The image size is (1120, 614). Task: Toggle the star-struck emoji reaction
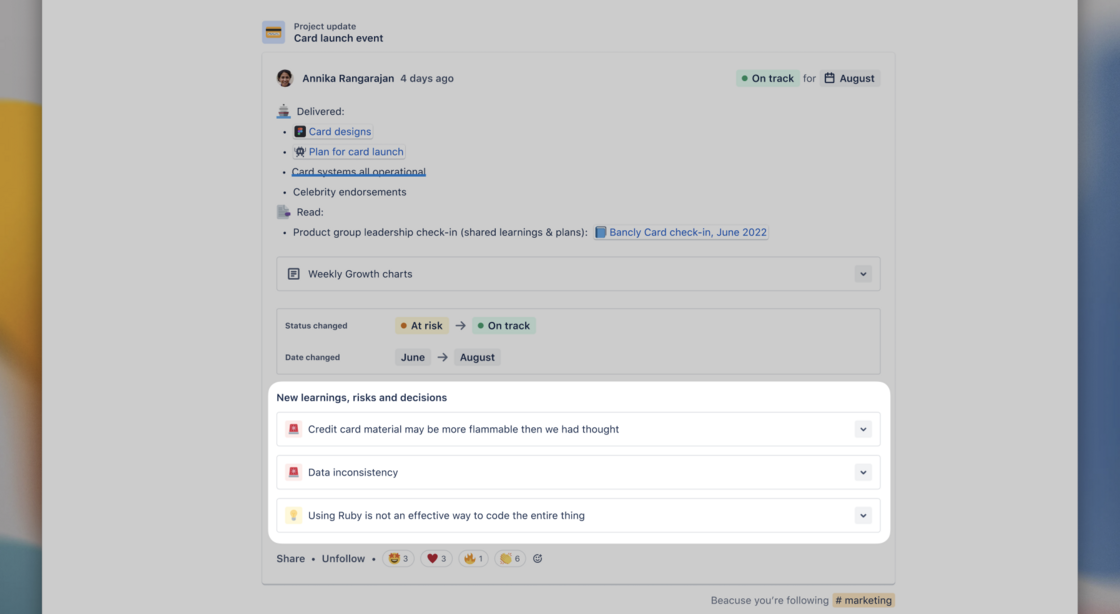click(398, 558)
